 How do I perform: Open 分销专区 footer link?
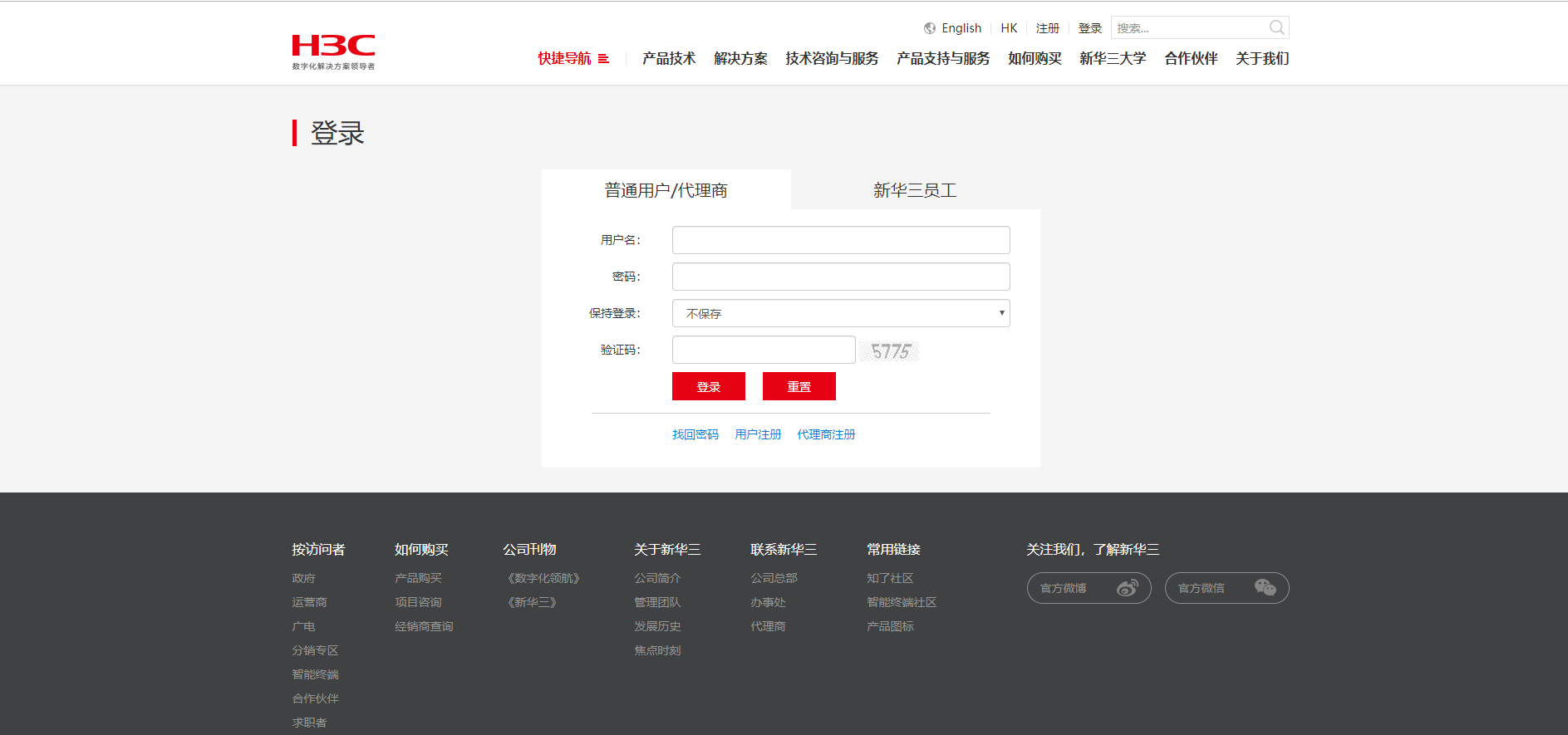pos(315,650)
